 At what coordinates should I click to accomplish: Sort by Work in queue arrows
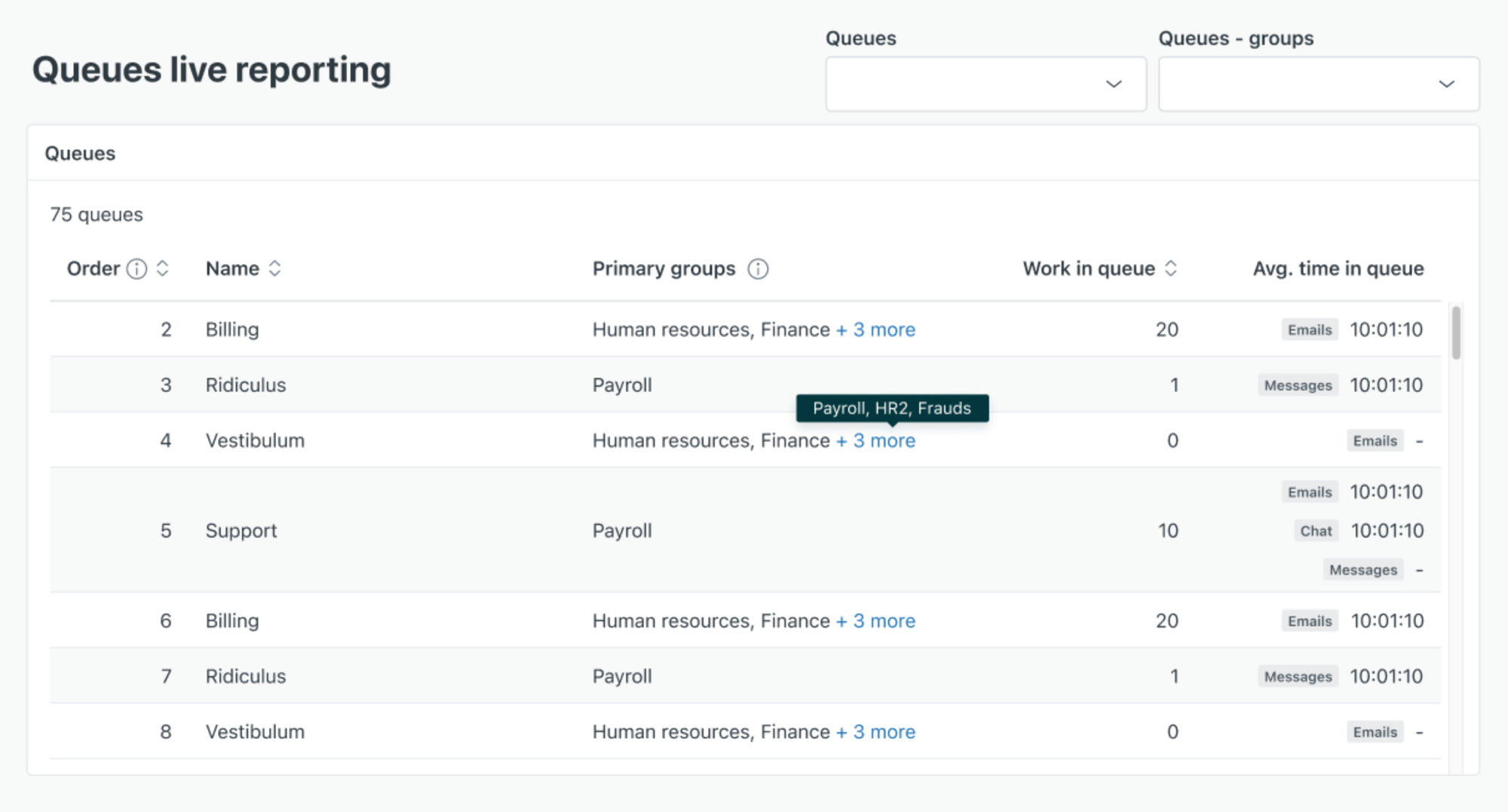tap(1171, 269)
